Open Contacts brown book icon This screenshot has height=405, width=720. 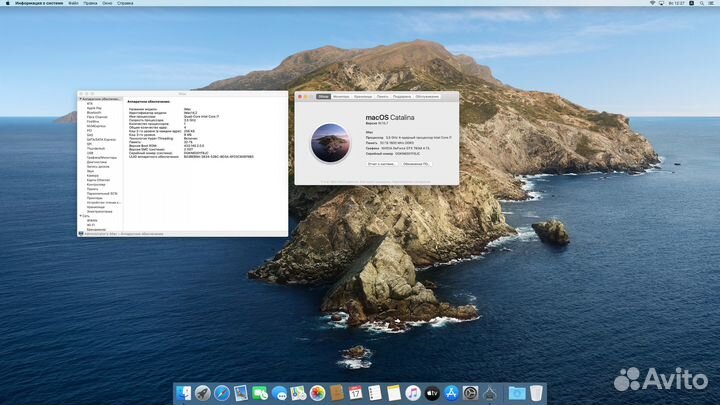[337, 393]
